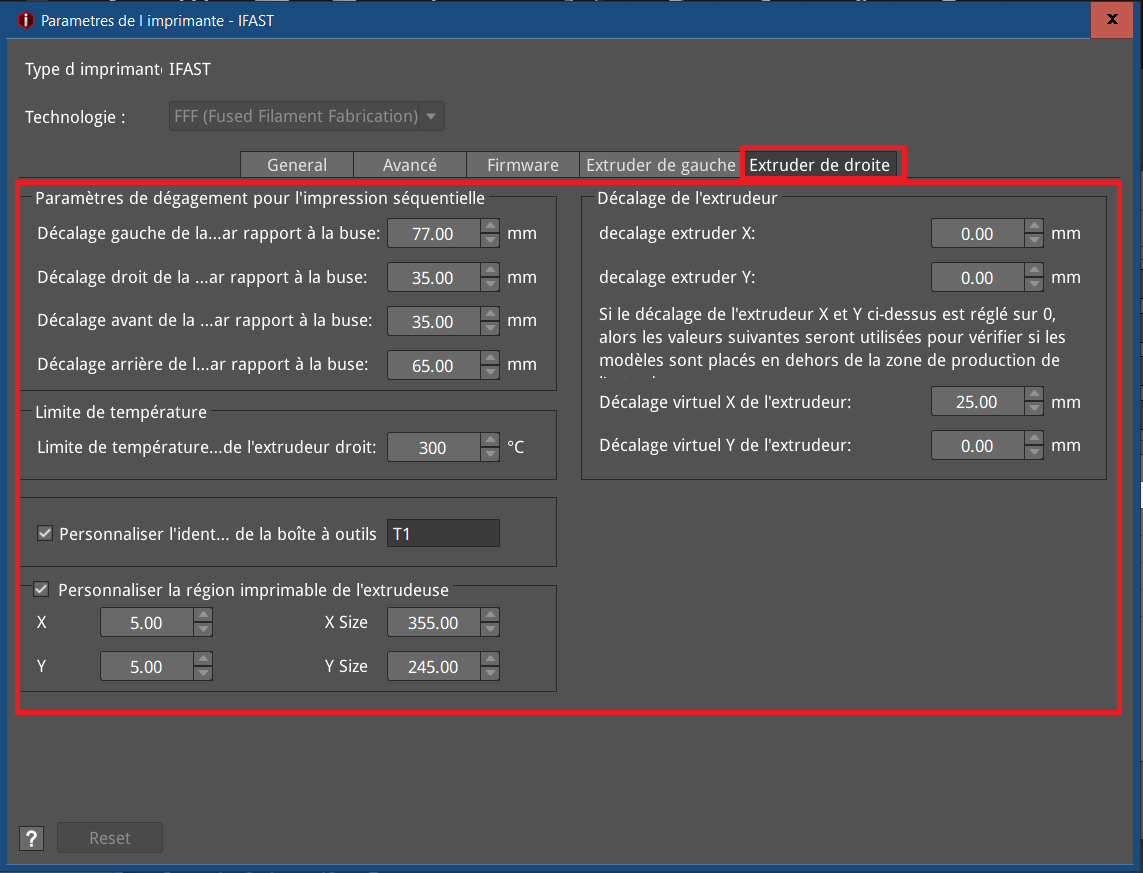The width and height of the screenshot is (1143, 873).
Task: Increase Y Size value 245.00
Action: (x=491, y=659)
